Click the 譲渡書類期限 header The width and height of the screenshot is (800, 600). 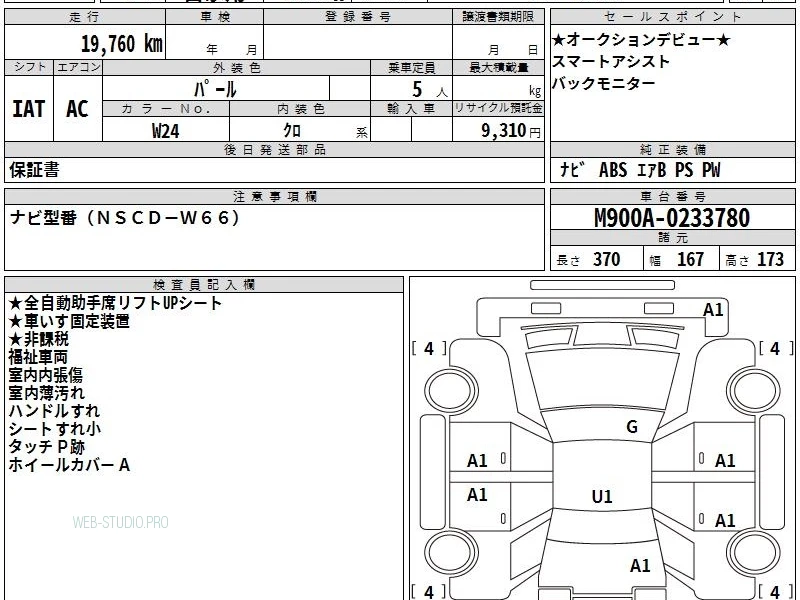498,17
